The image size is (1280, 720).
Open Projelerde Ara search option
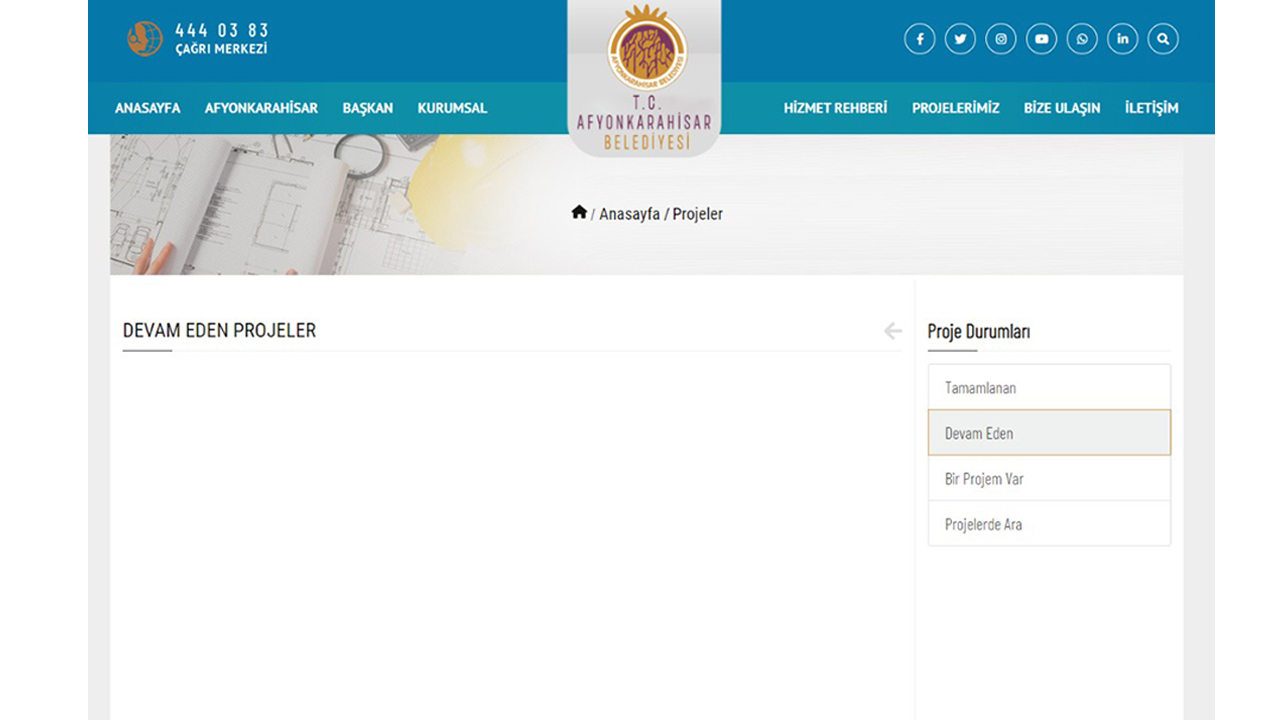[1049, 524]
